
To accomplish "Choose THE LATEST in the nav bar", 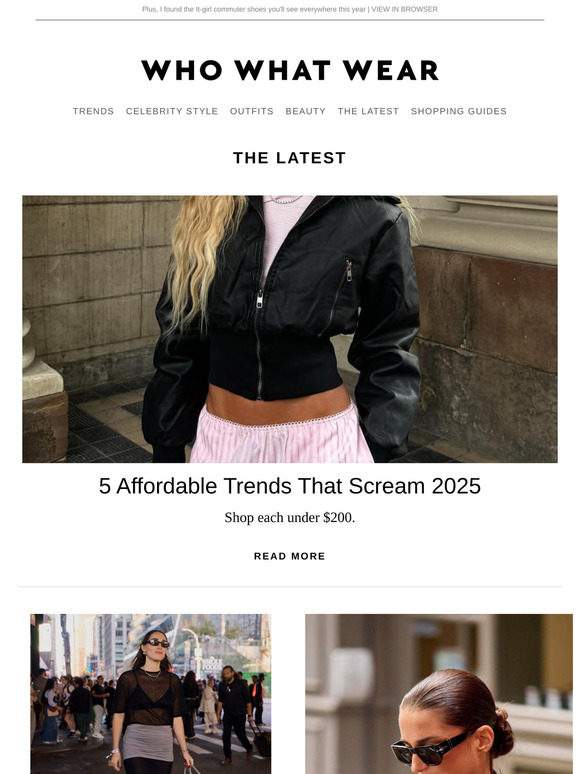I will click(368, 111).
